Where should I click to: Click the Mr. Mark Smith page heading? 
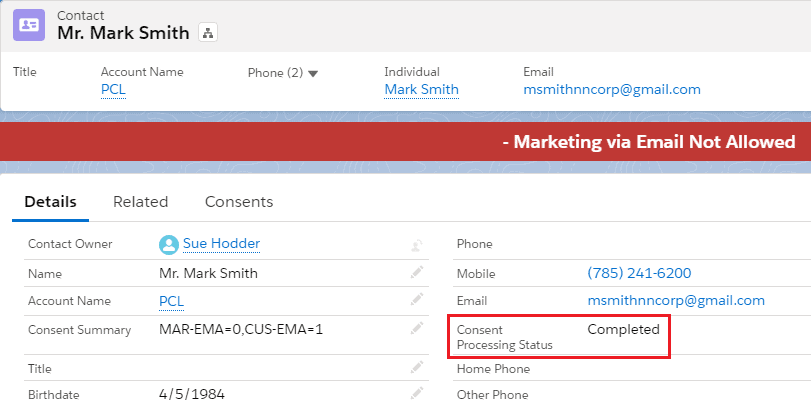(123, 33)
